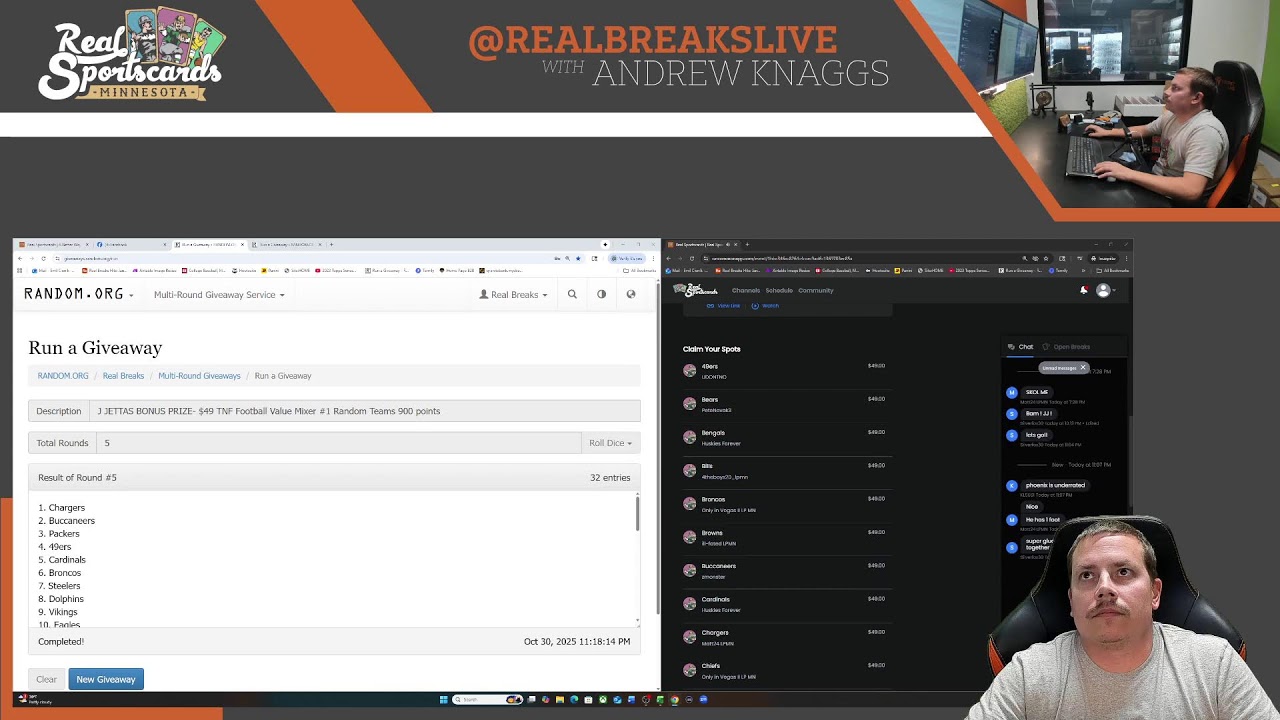This screenshot has width=1280, height=720.
Task: Click the results list scrollbar
Action: click(x=636, y=514)
